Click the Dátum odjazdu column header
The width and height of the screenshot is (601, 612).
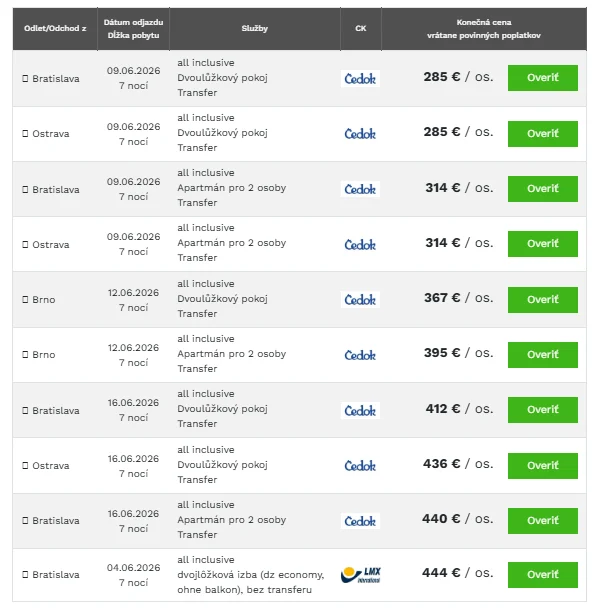tap(133, 28)
